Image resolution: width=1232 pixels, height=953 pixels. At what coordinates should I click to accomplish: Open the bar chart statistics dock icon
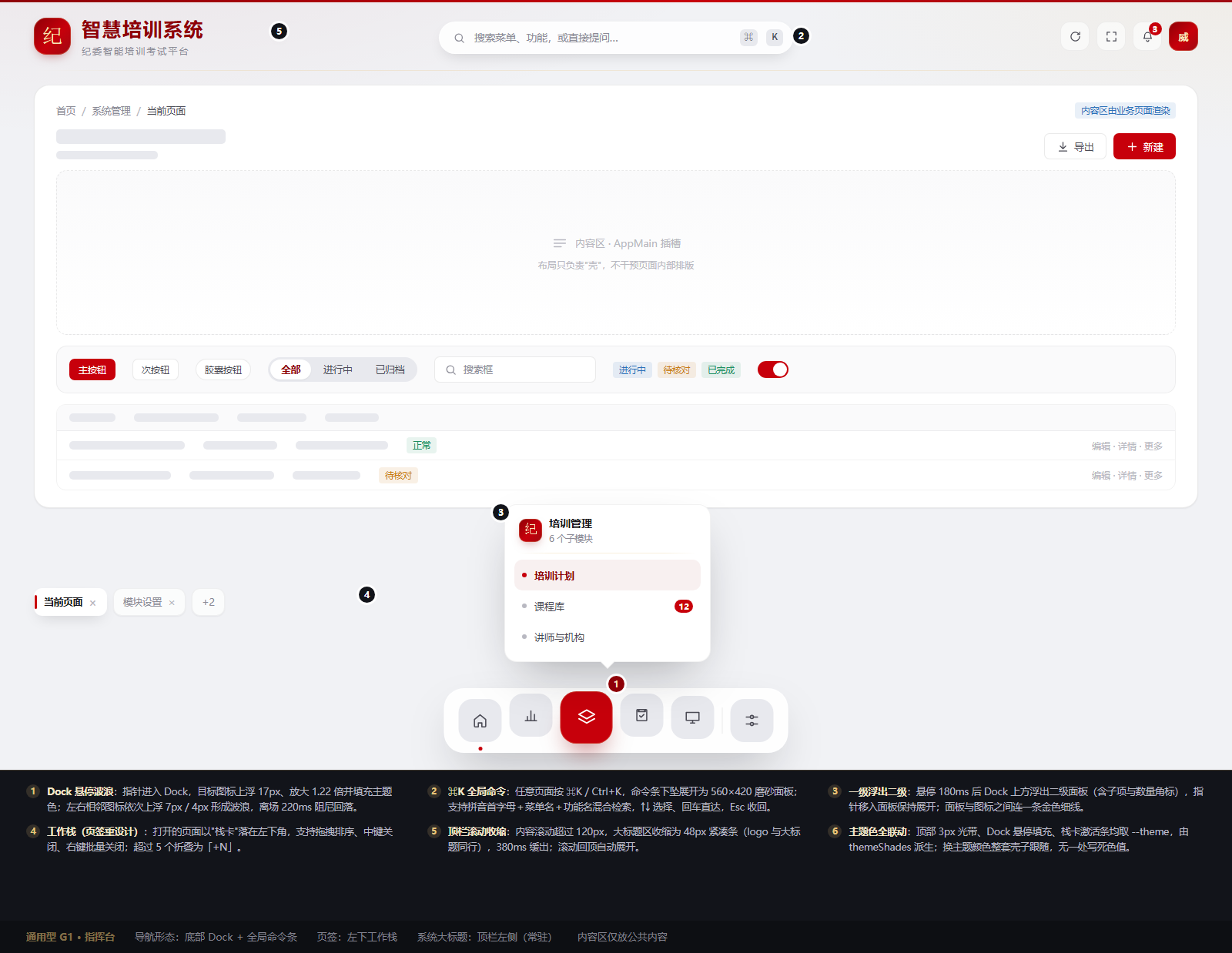point(531,715)
